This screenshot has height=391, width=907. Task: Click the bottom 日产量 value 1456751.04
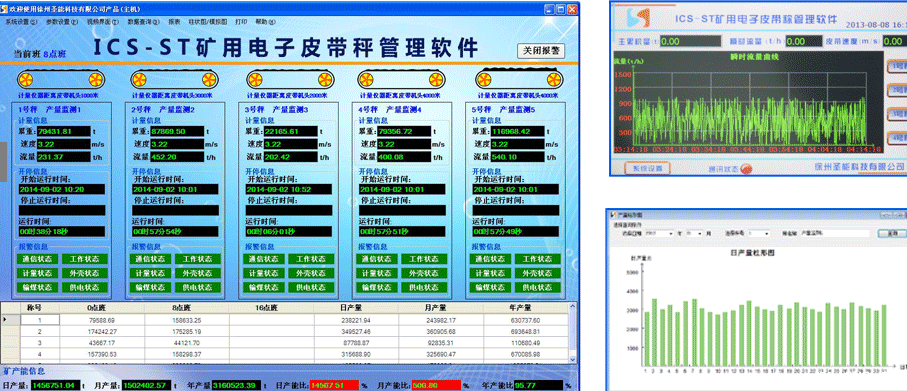[x=56, y=386]
